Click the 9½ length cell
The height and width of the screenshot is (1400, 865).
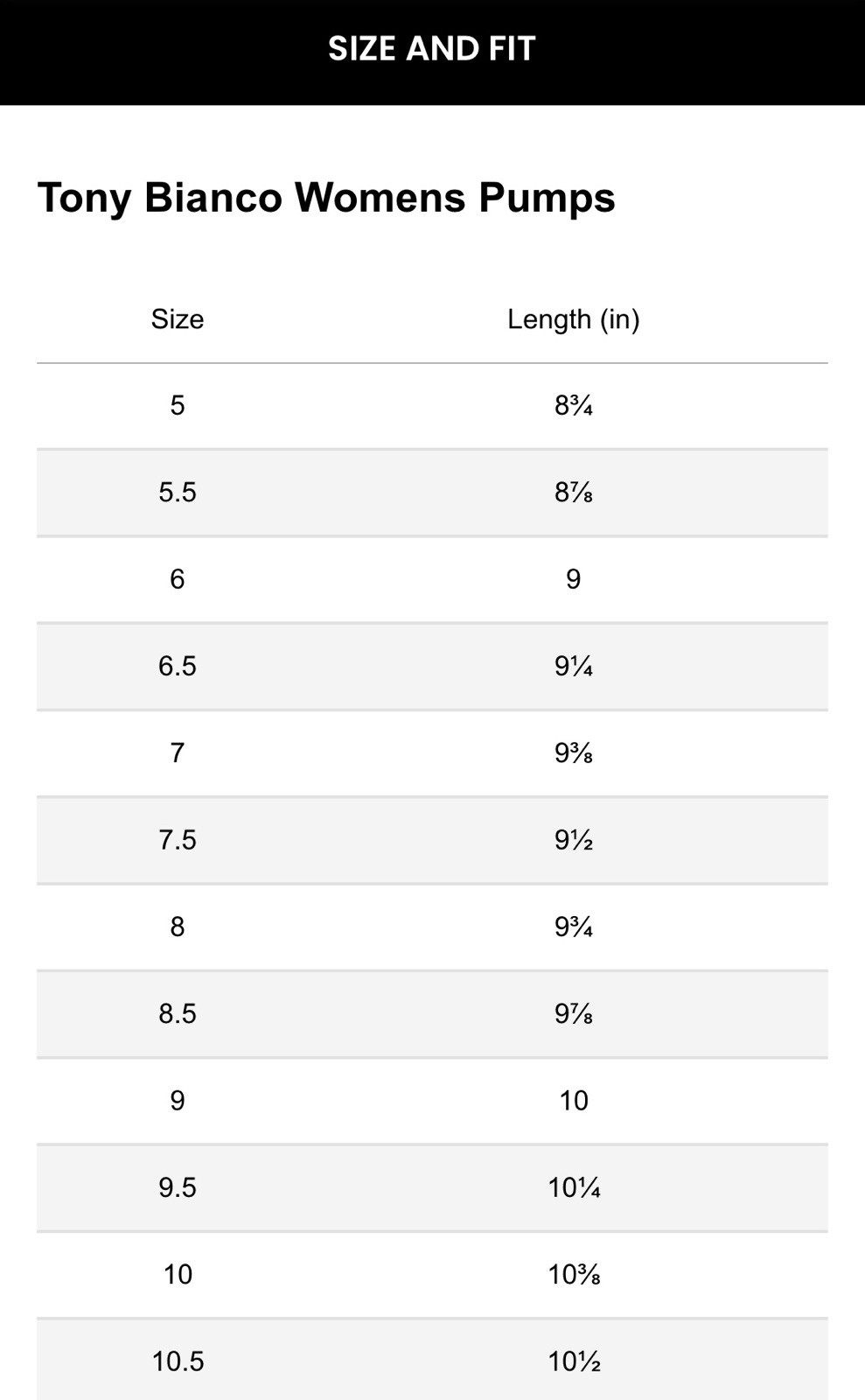574,840
